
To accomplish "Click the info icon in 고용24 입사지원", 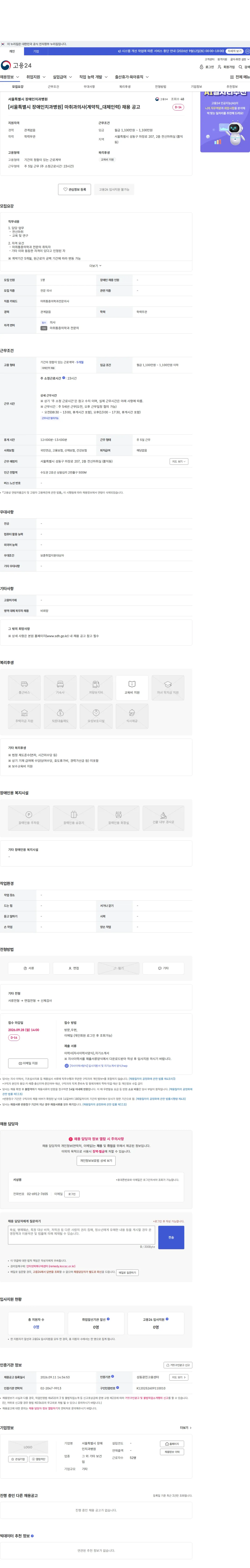I will 167,1318.
